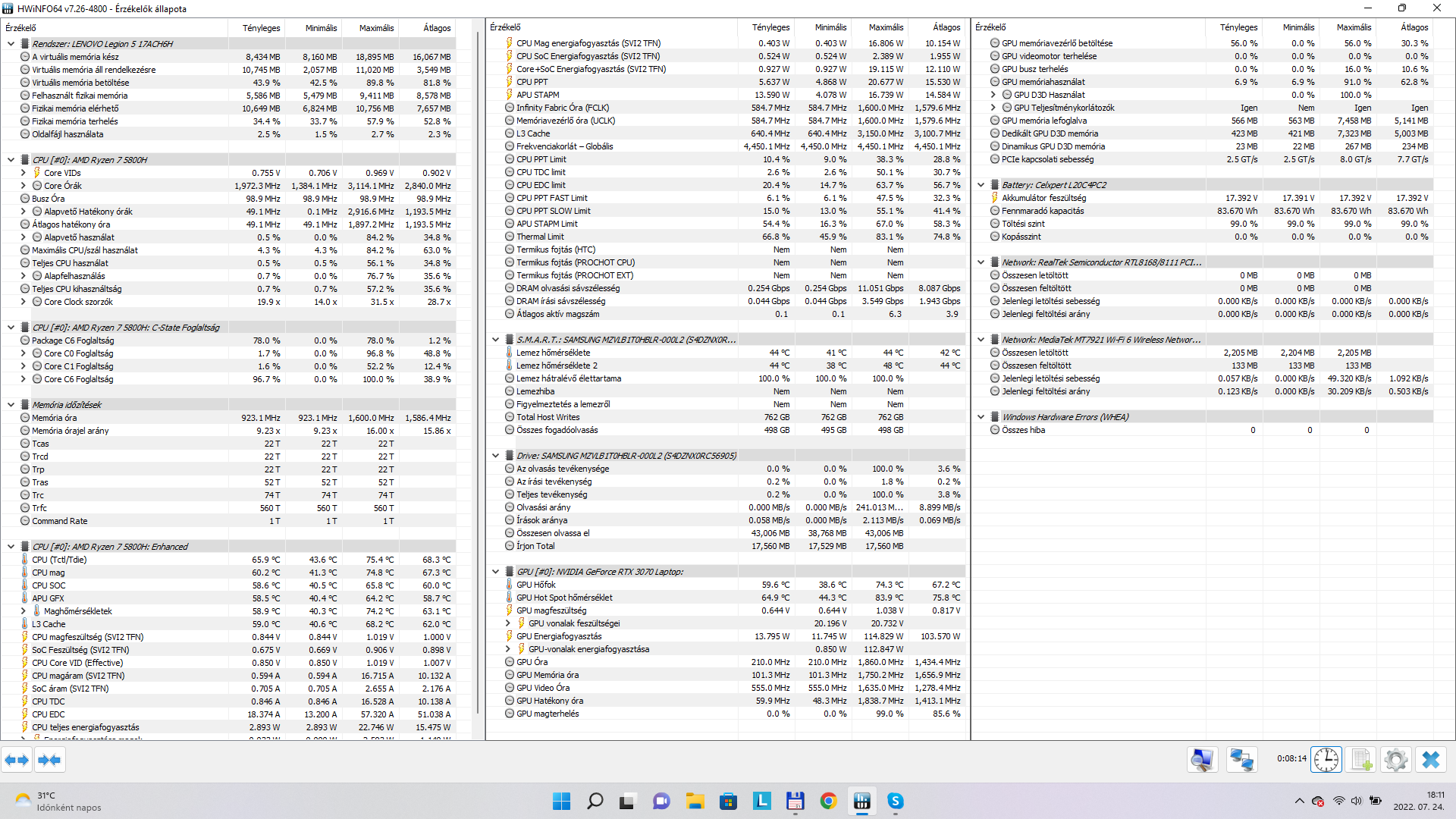Close sensors with the blue X icon

1431,759
